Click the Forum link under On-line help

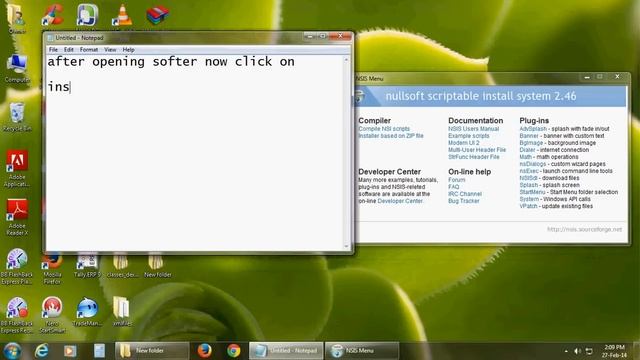pyautogui.click(x=456, y=180)
